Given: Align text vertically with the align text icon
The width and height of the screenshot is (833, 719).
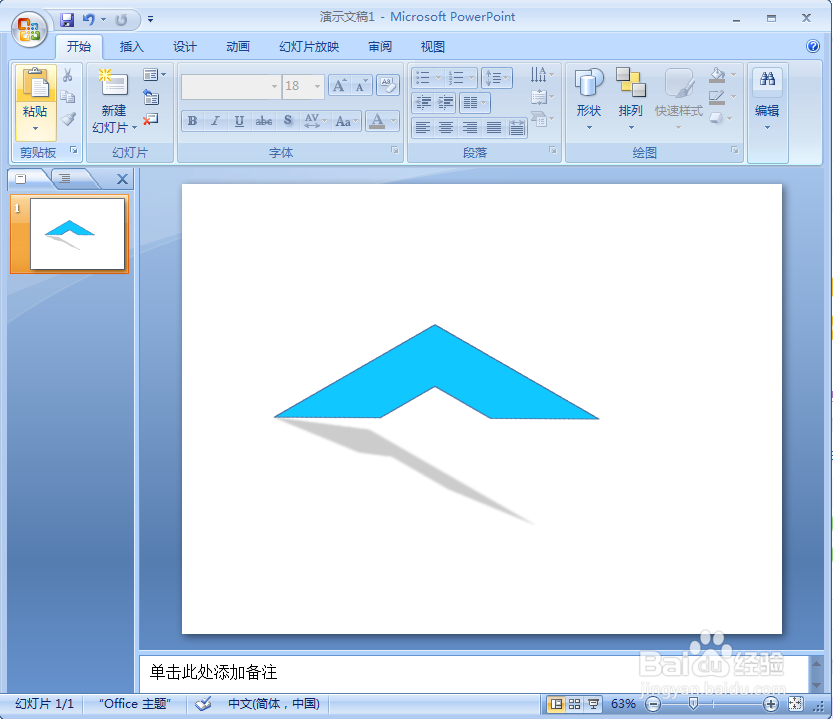Looking at the screenshot, I should [541, 97].
